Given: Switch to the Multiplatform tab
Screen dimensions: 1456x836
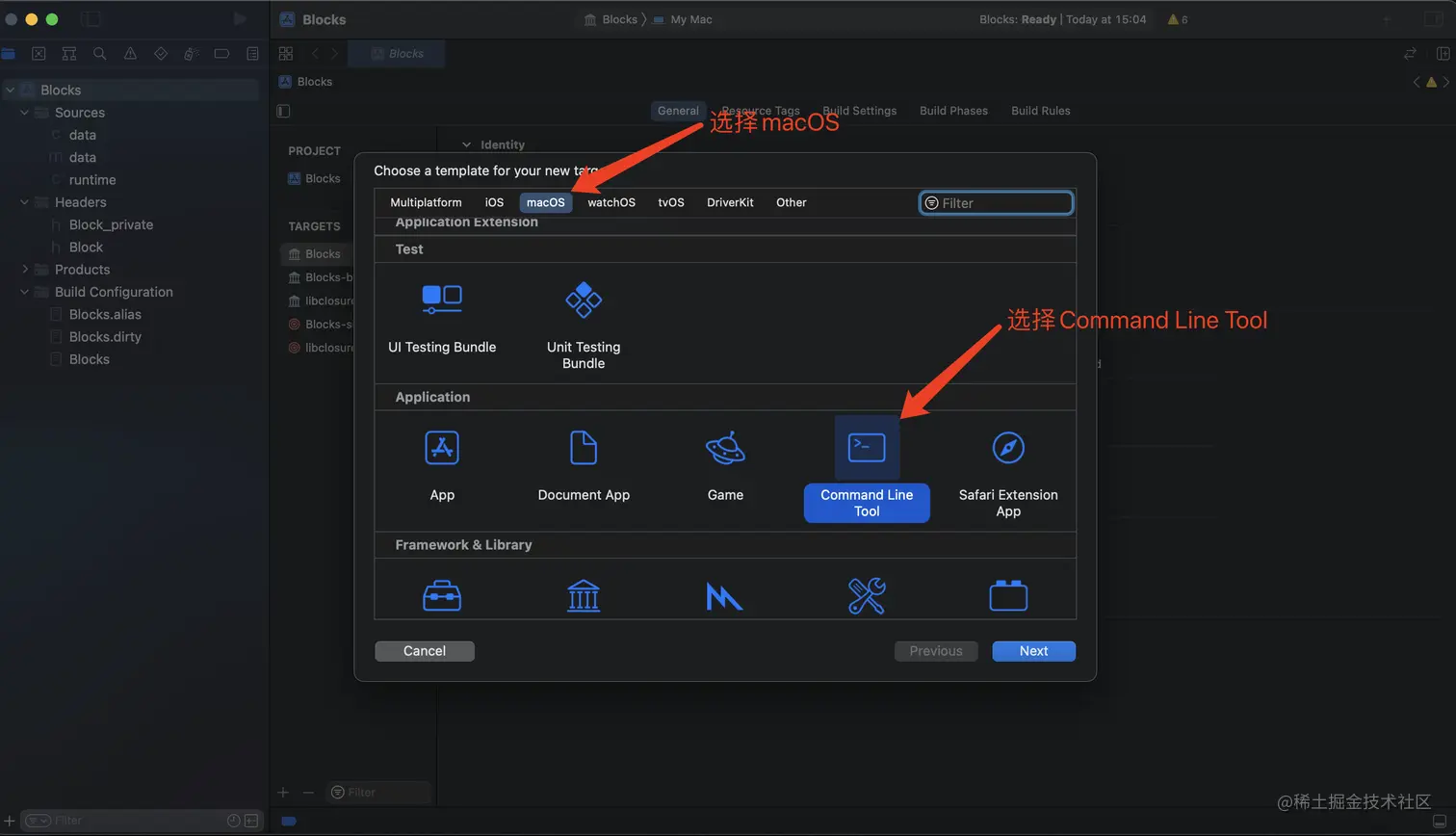Looking at the screenshot, I should (x=426, y=202).
